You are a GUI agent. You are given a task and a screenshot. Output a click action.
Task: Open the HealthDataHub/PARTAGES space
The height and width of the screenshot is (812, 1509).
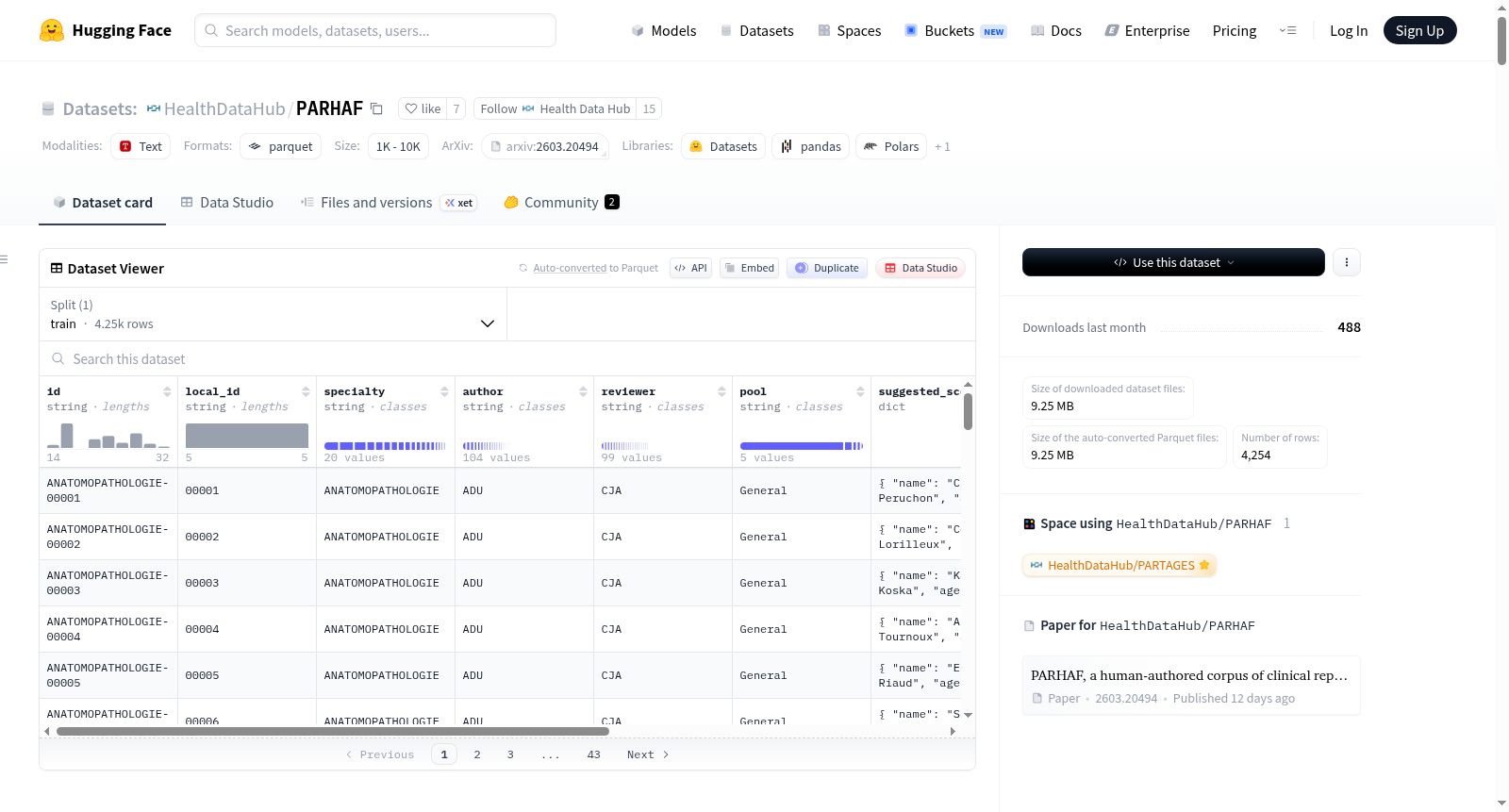click(x=1119, y=565)
